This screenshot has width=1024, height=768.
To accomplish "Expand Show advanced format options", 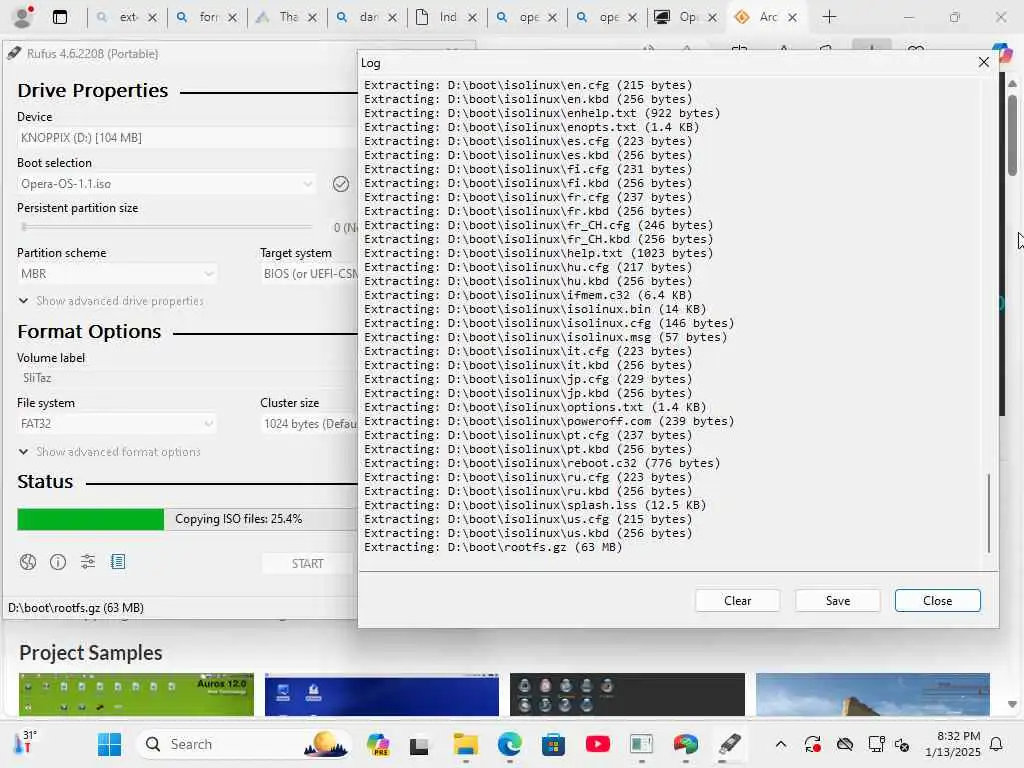I will pos(109,452).
